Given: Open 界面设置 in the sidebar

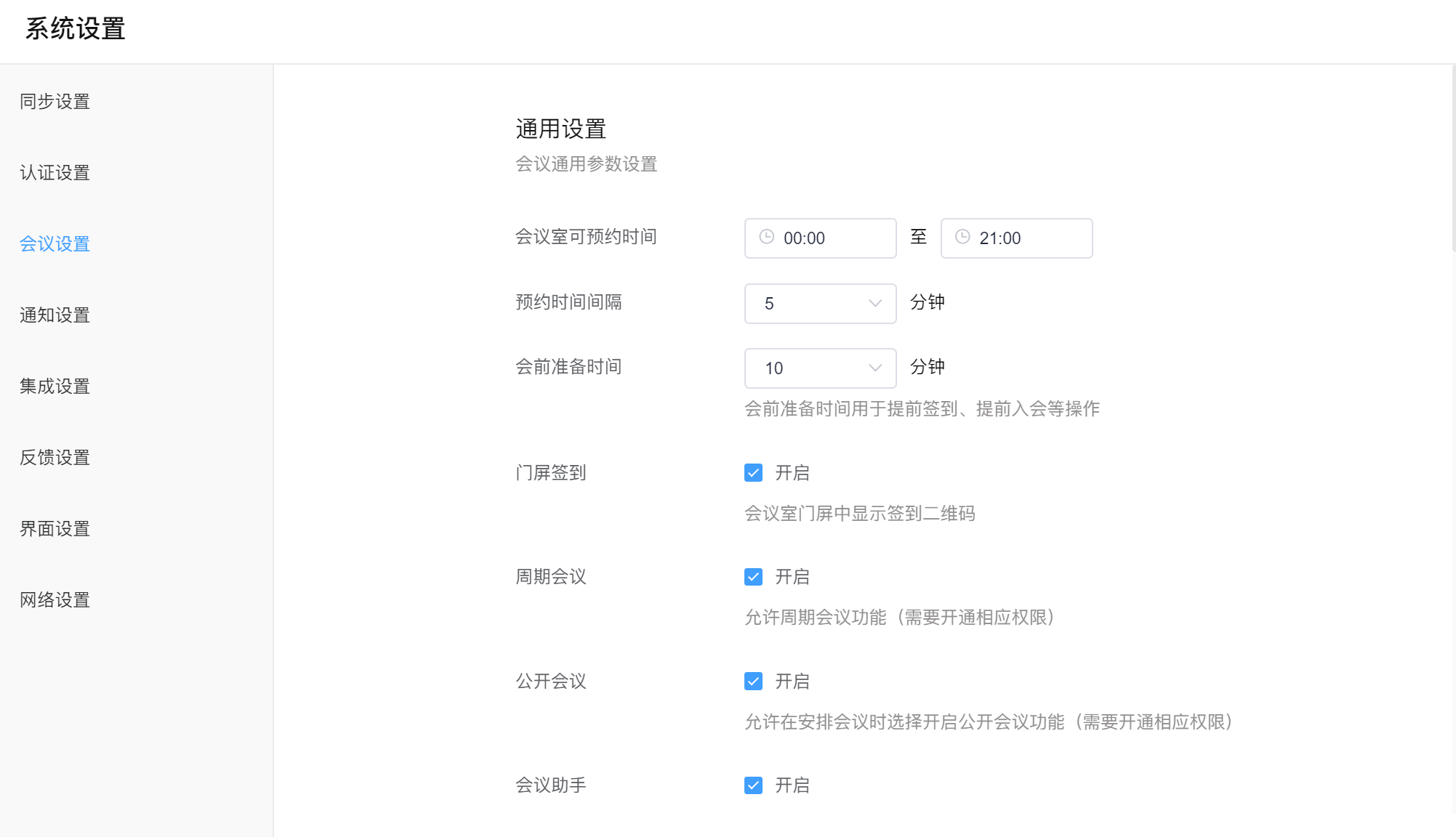Looking at the screenshot, I should click(x=55, y=529).
